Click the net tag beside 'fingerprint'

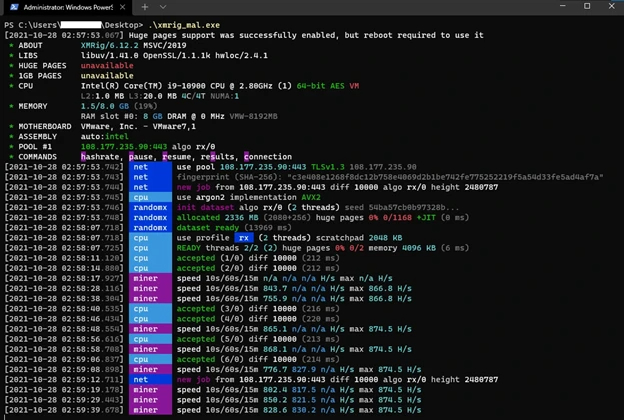pyautogui.click(x=140, y=176)
